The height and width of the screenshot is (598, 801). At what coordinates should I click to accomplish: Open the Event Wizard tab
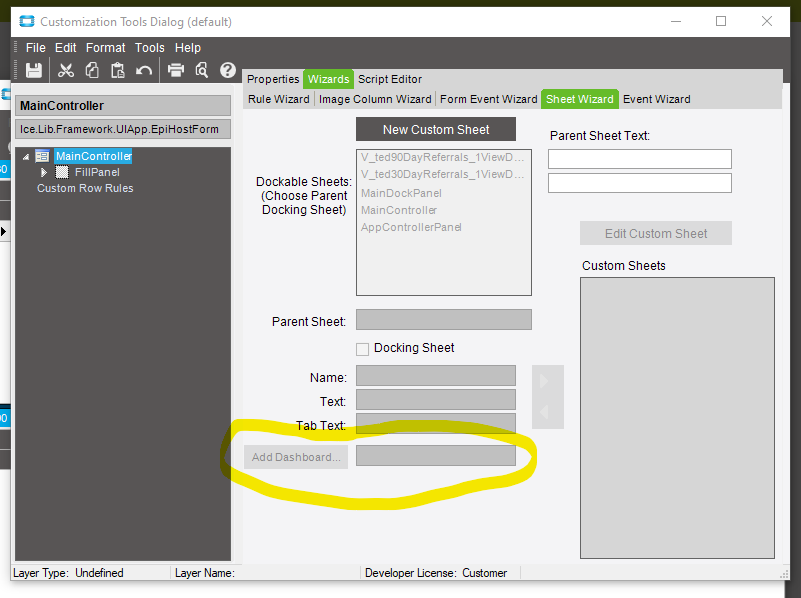[656, 99]
